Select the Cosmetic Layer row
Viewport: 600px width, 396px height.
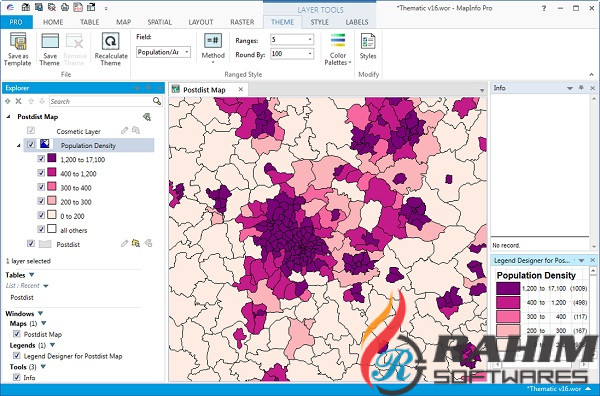pyautogui.click(x=78, y=131)
